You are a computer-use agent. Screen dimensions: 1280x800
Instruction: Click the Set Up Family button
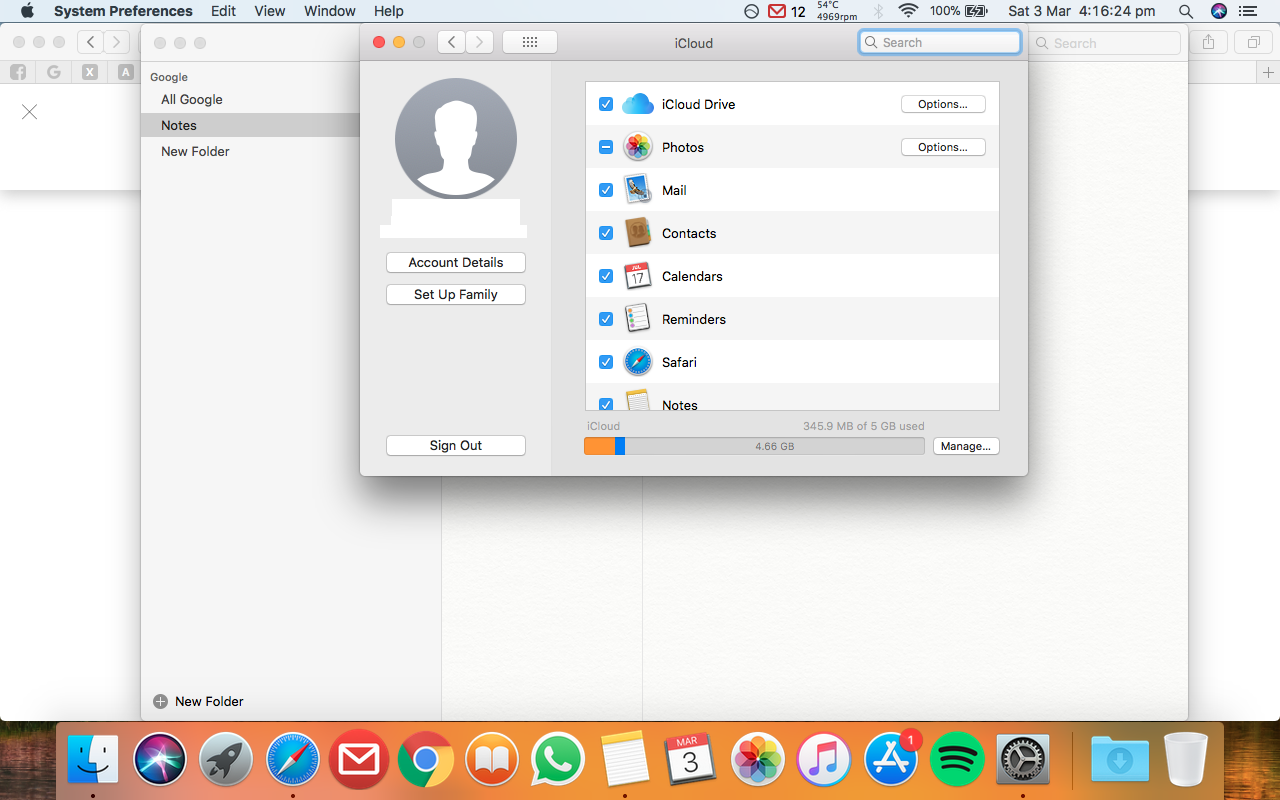tap(456, 295)
